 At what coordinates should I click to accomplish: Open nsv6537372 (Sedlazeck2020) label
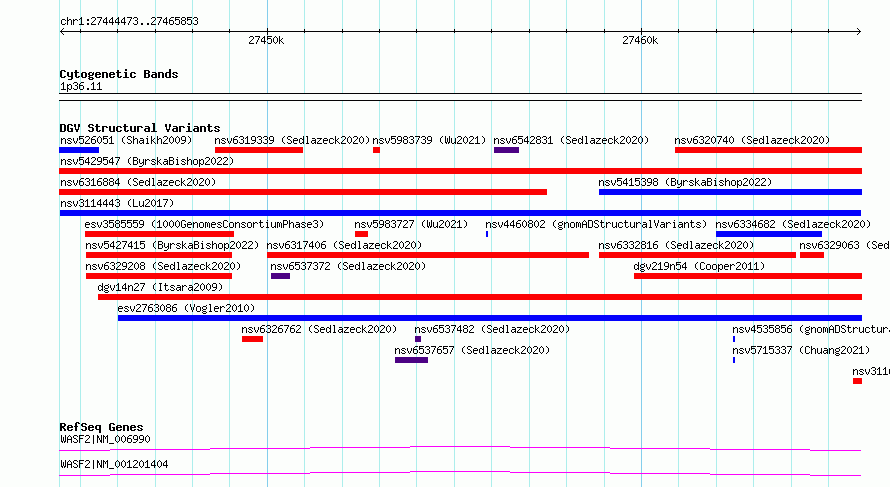tap(348, 266)
